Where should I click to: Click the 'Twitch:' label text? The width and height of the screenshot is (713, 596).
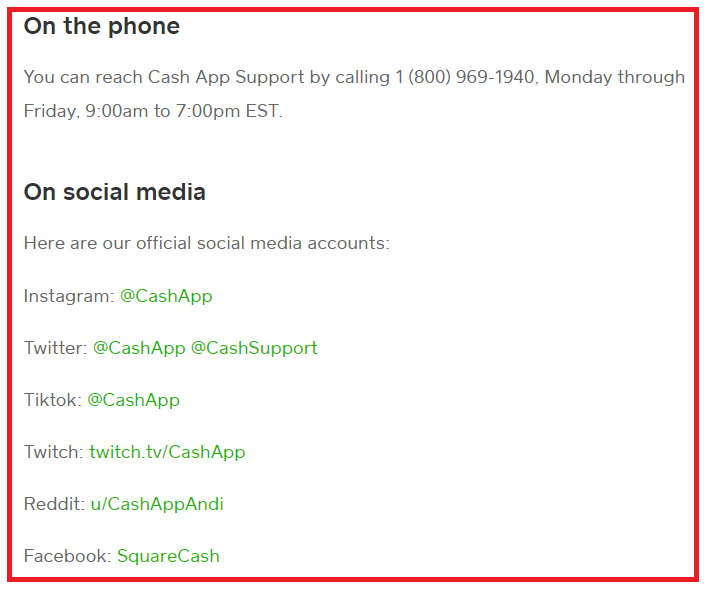(x=54, y=452)
